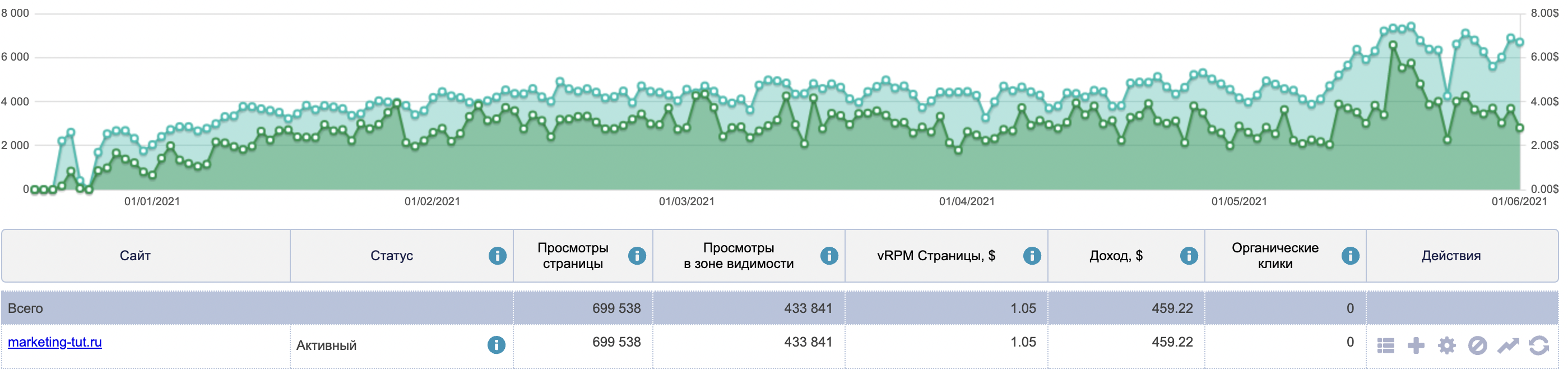The width and height of the screenshot is (1568, 369).
Task: Click the info icon beside Просмотры страницы
Action: pyautogui.click(x=637, y=256)
